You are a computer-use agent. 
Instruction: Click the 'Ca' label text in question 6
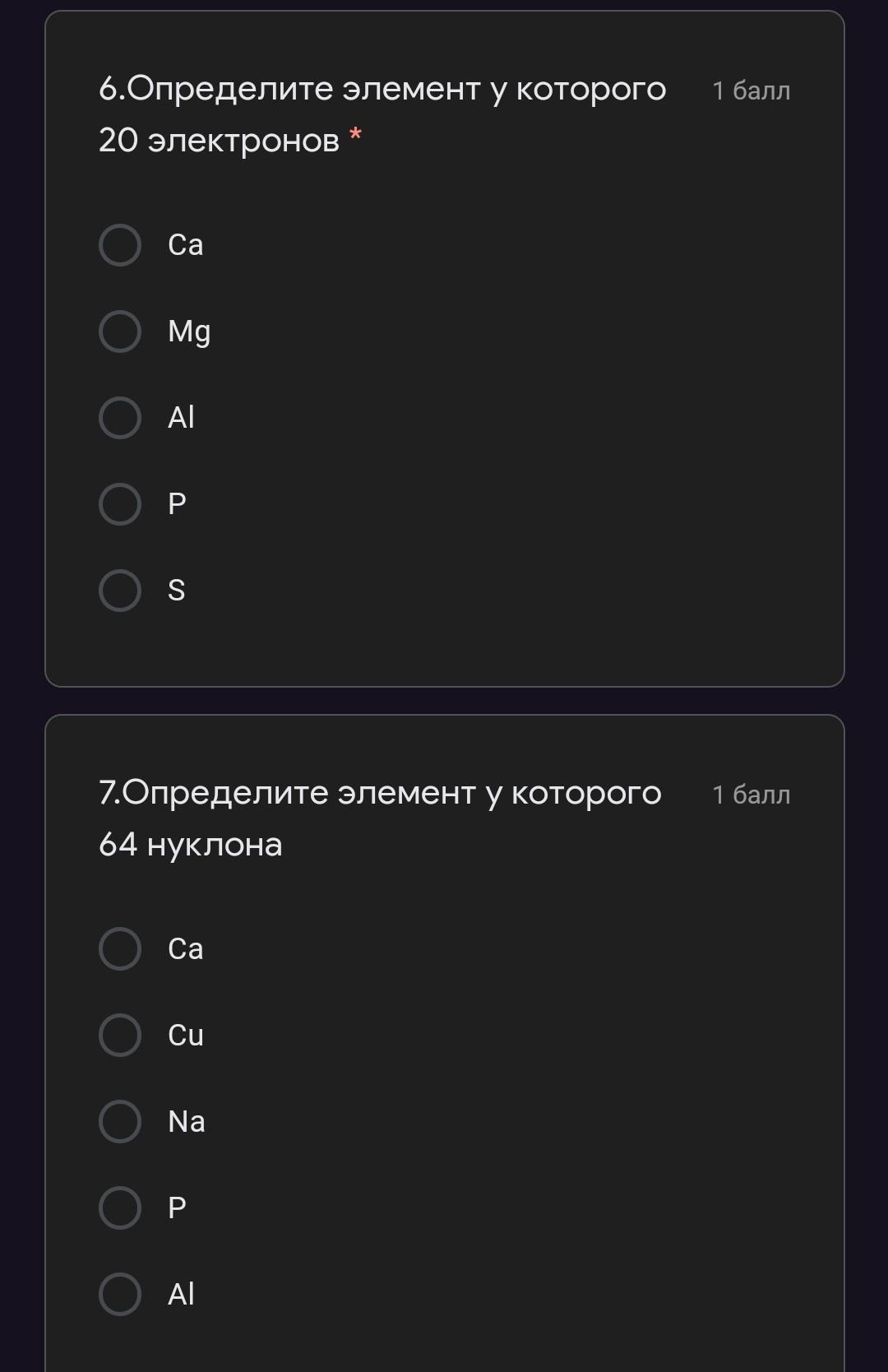coord(186,245)
